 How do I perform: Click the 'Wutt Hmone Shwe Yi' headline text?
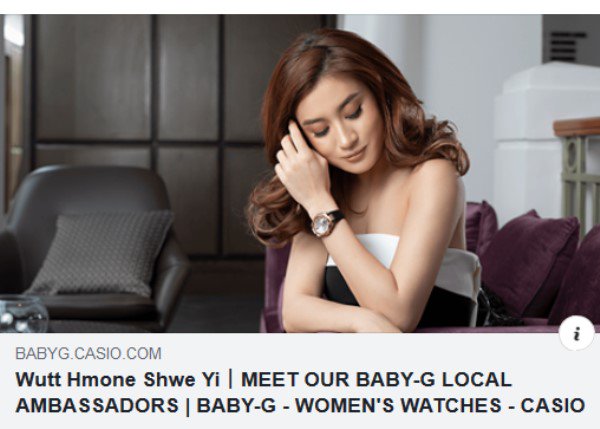(117, 380)
